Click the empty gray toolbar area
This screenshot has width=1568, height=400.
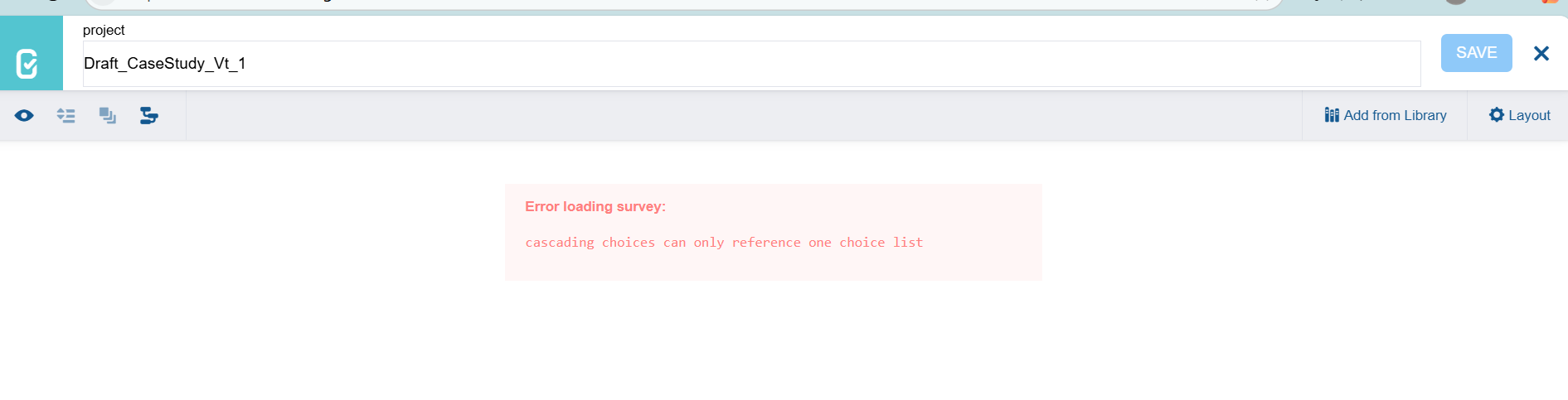coord(744,116)
